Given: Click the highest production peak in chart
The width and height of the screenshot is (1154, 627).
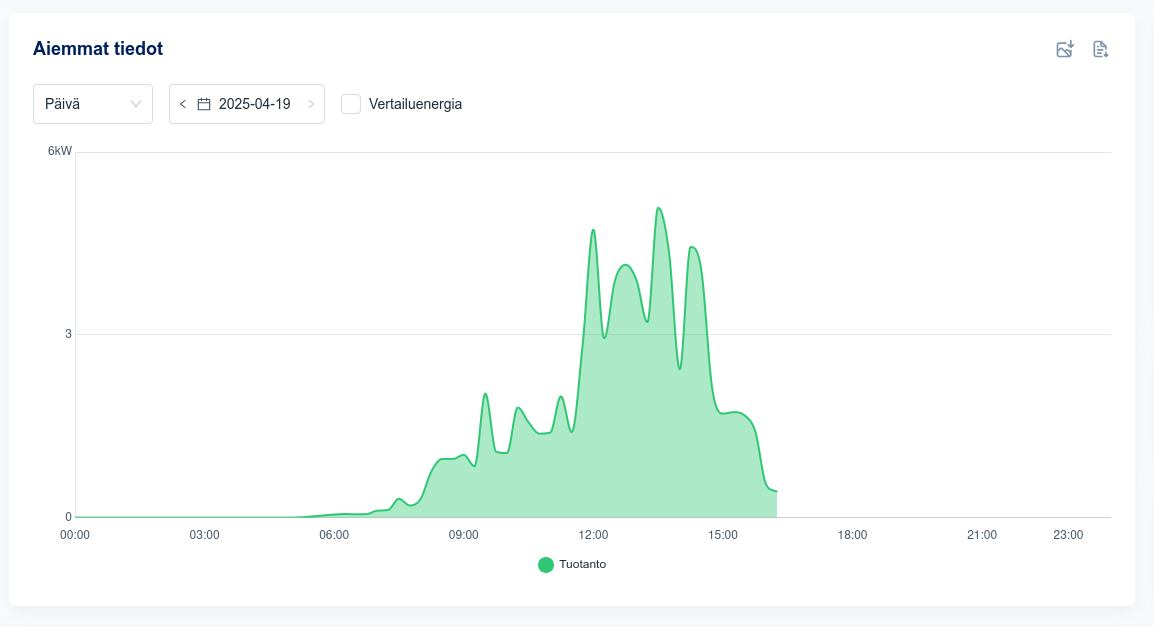Looking at the screenshot, I should [x=658, y=209].
